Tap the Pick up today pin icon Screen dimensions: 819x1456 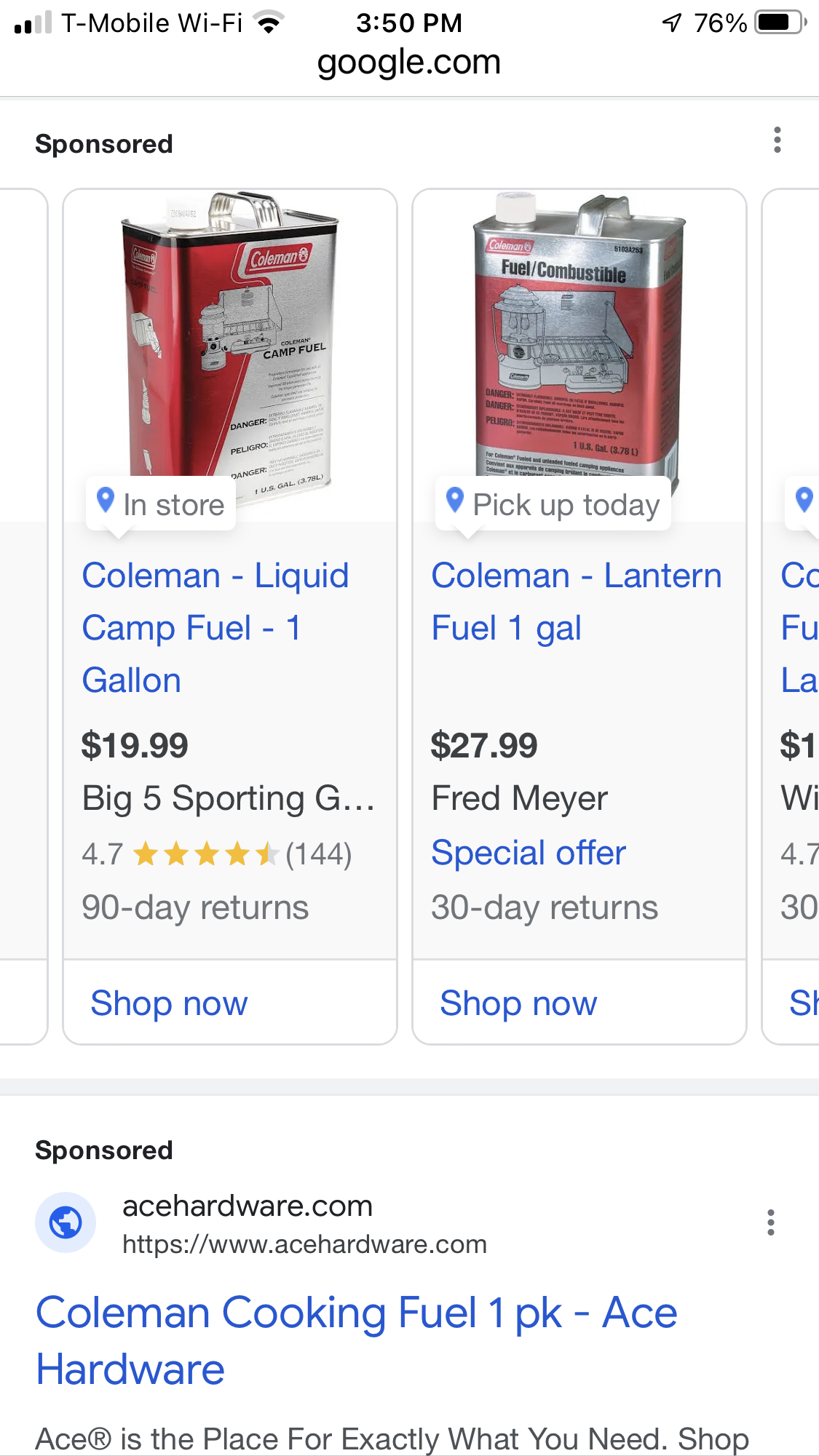pyautogui.click(x=455, y=501)
